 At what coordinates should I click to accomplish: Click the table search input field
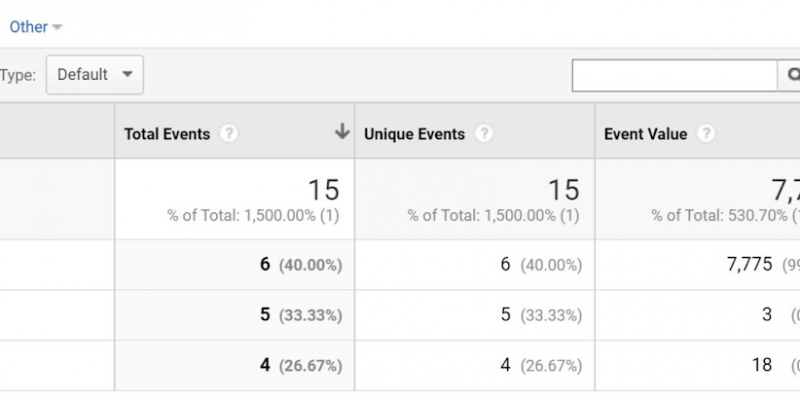674,75
